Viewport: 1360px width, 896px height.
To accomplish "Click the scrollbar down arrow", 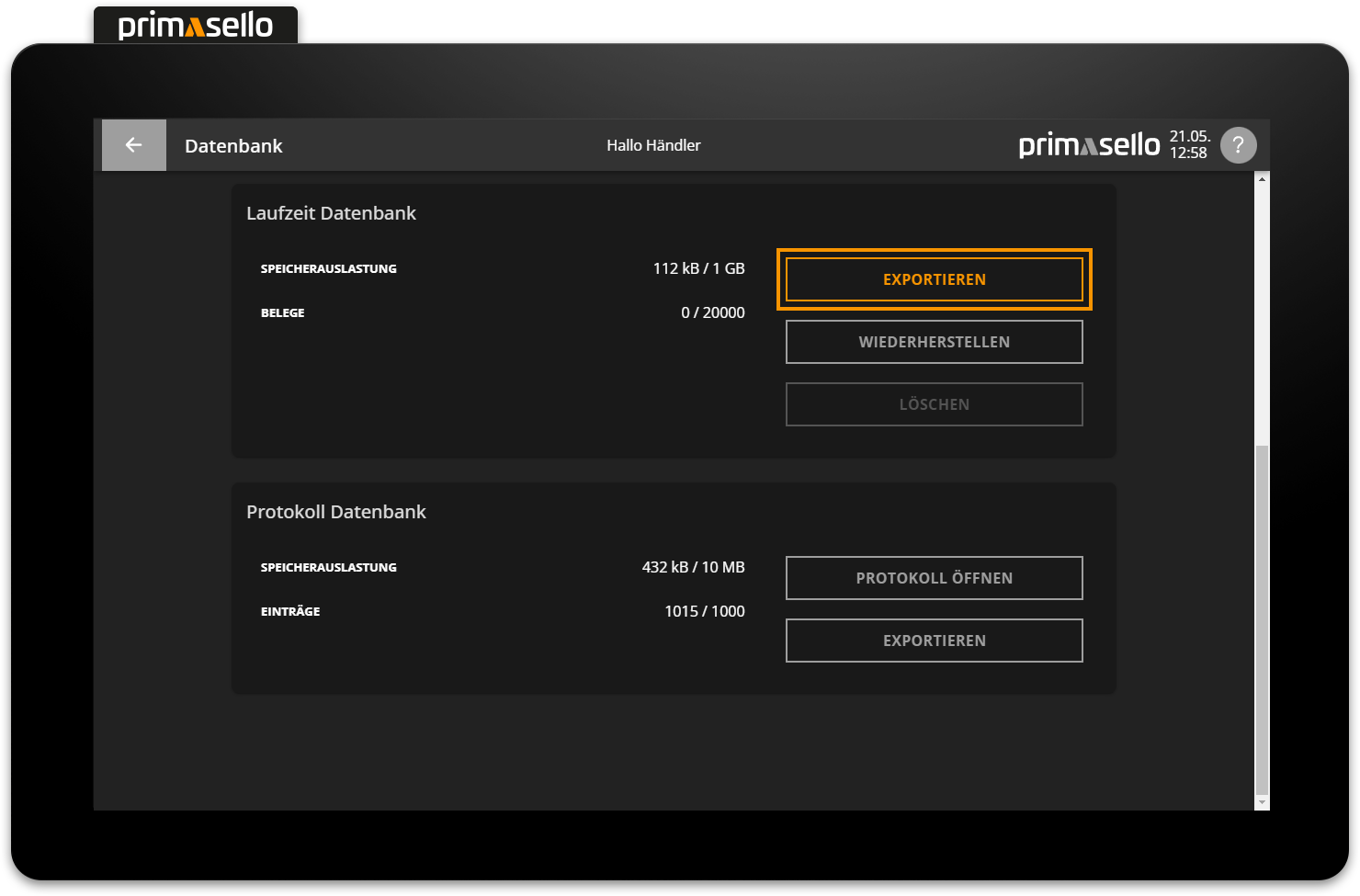I will point(1262,802).
